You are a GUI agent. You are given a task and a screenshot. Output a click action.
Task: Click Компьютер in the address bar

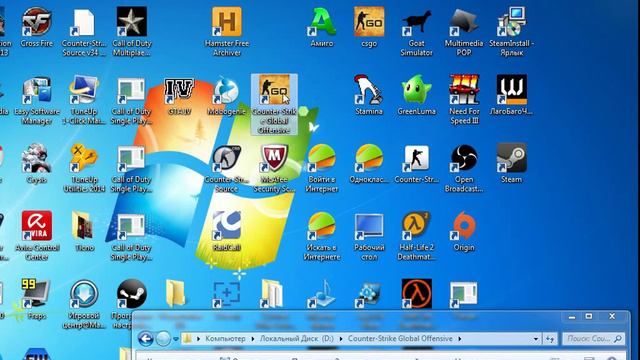click(x=225, y=338)
